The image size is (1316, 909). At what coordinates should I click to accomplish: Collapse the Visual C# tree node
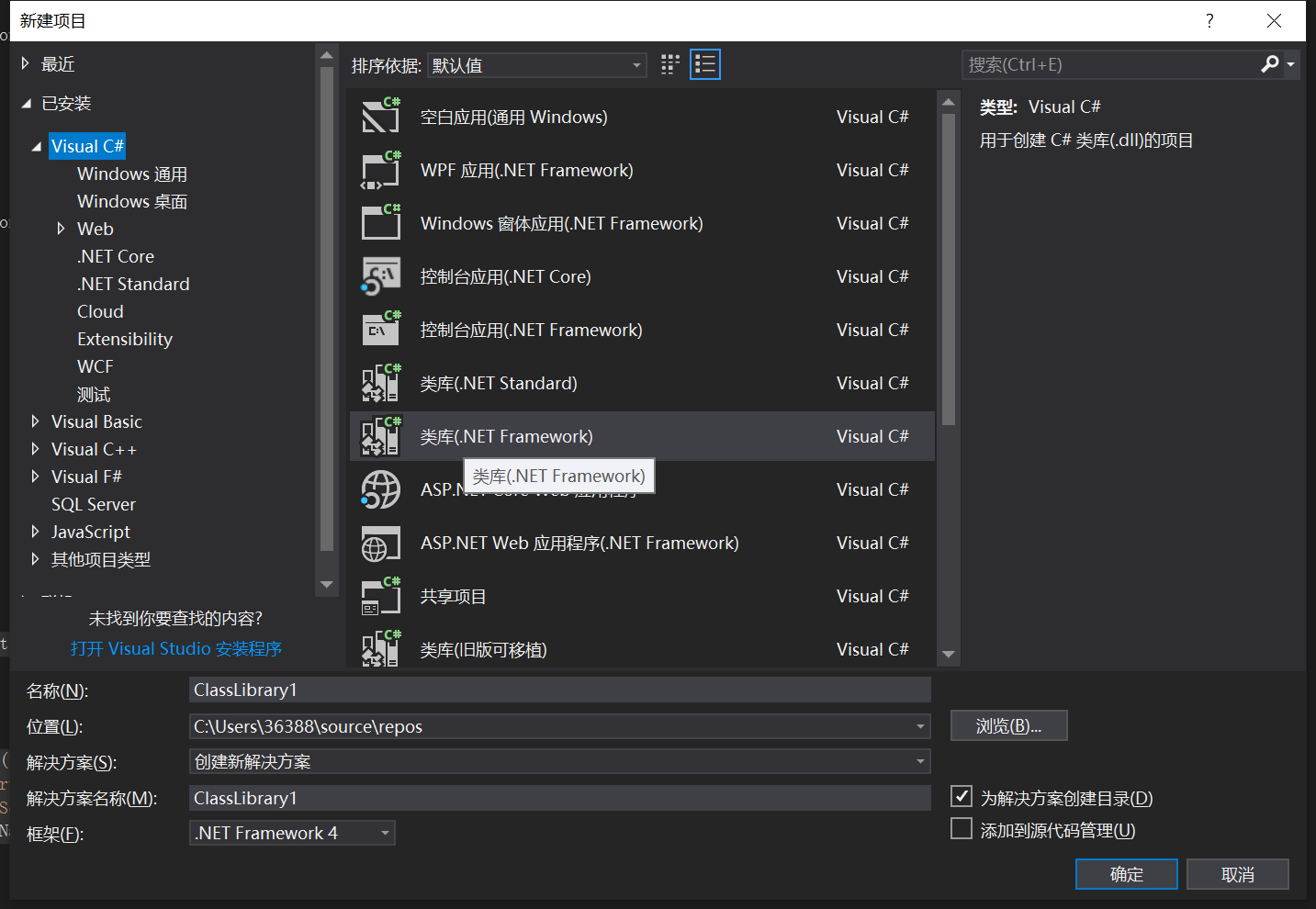(x=37, y=147)
